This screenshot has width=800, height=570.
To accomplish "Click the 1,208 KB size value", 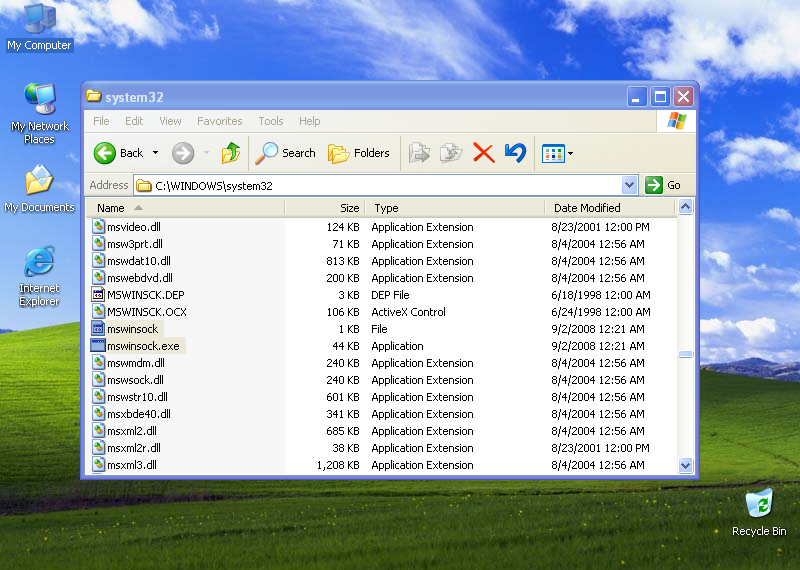I will 338,465.
